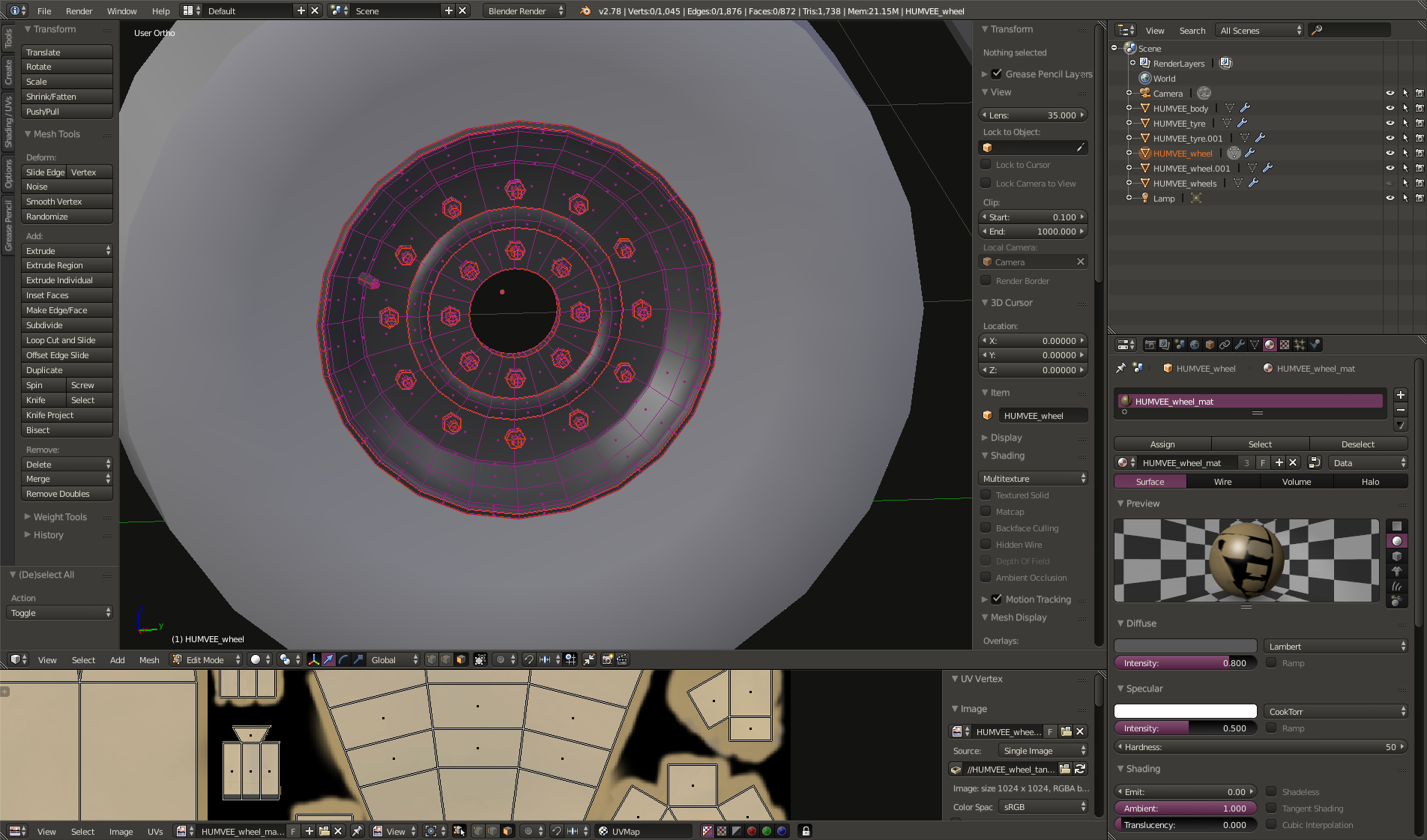Screen dimensions: 1427x840
Task: Open the Edit Mode dropdown
Action: point(206,659)
